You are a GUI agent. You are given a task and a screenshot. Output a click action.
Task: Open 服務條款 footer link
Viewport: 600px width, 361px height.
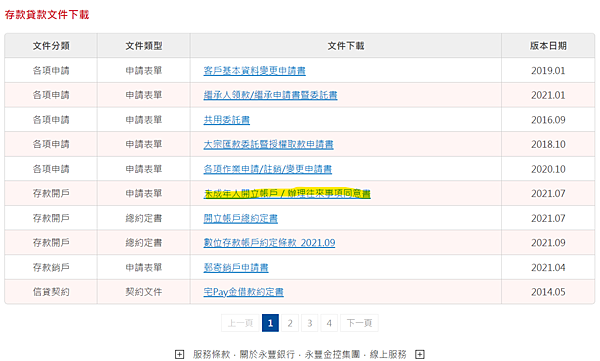click(x=211, y=354)
